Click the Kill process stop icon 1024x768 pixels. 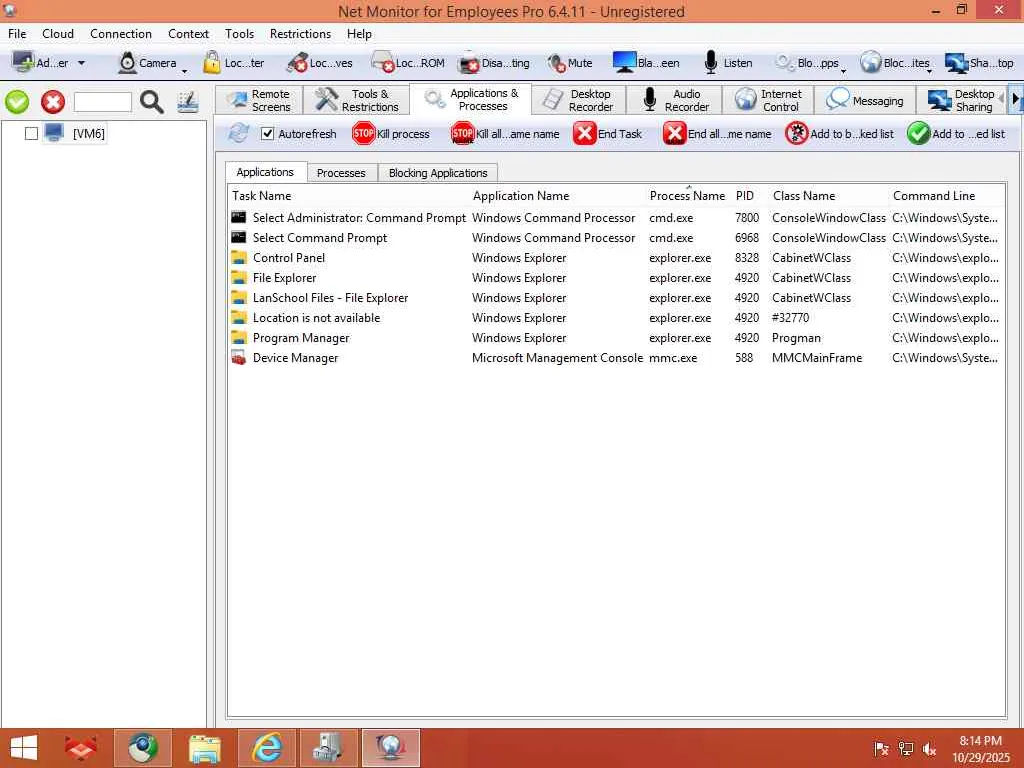363,133
